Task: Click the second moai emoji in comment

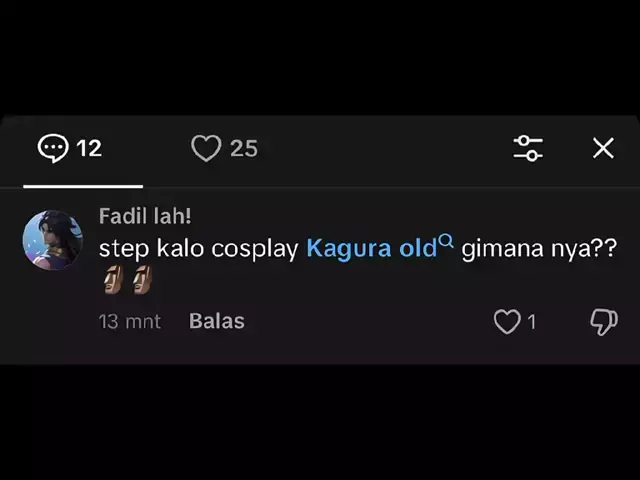Action: (141, 281)
